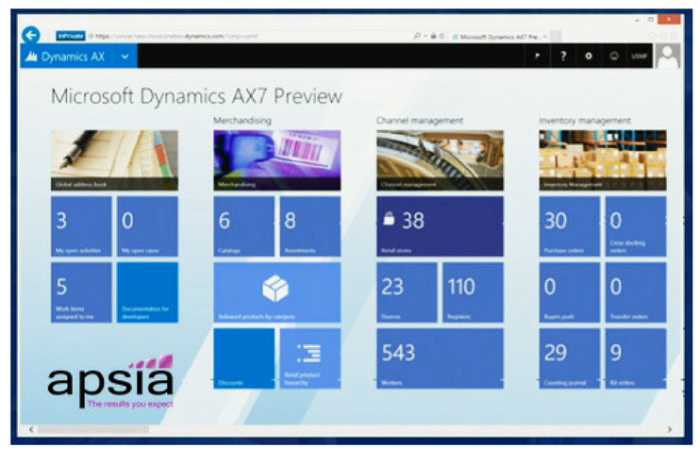
Task: Open the user profile avatar
Action: [x=668, y=56]
